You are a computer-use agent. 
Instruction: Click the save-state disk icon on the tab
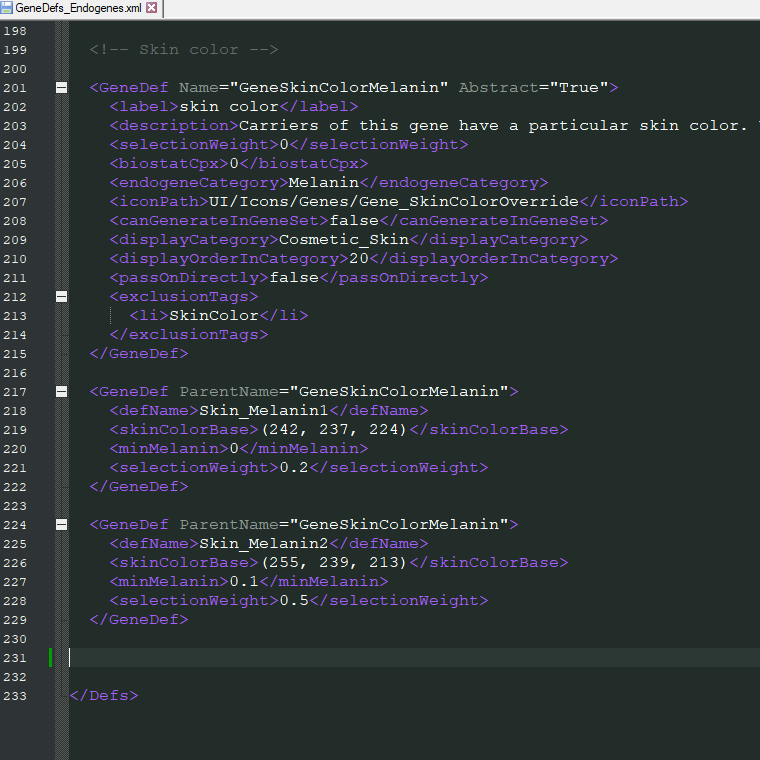[x=6, y=8]
